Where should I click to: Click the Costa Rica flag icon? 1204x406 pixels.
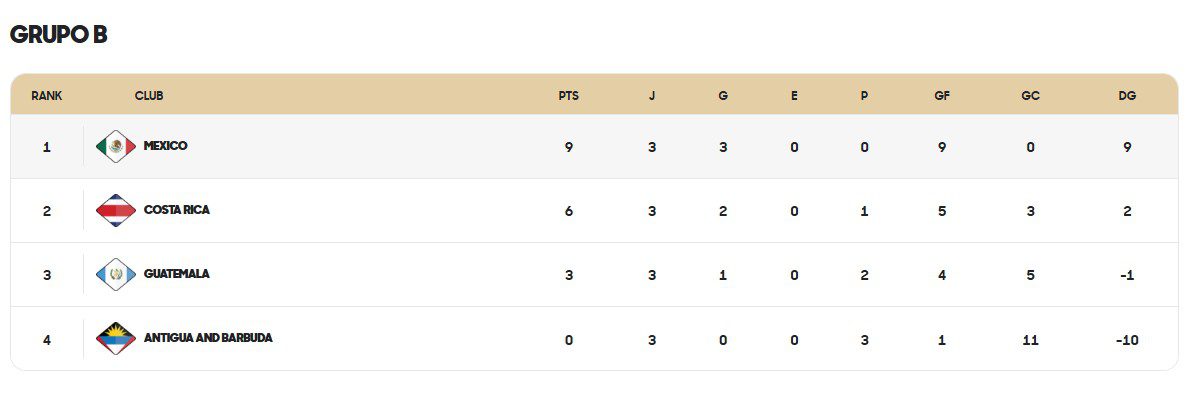tap(116, 211)
